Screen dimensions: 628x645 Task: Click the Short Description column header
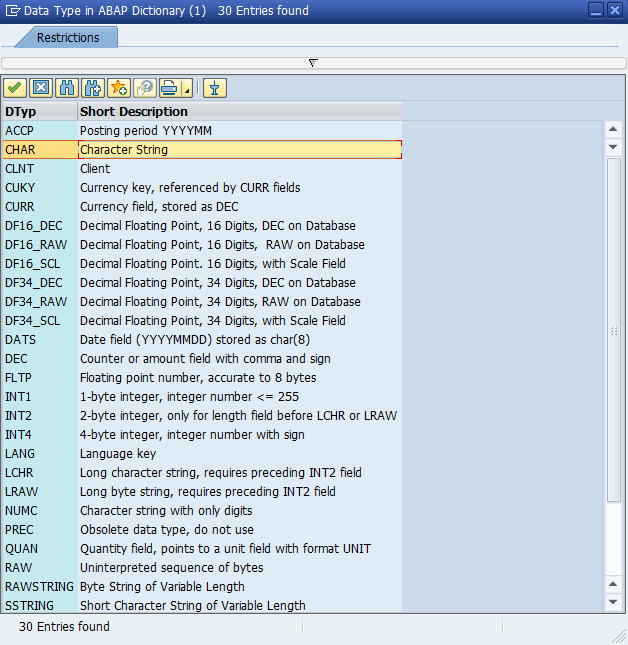[240, 111]
